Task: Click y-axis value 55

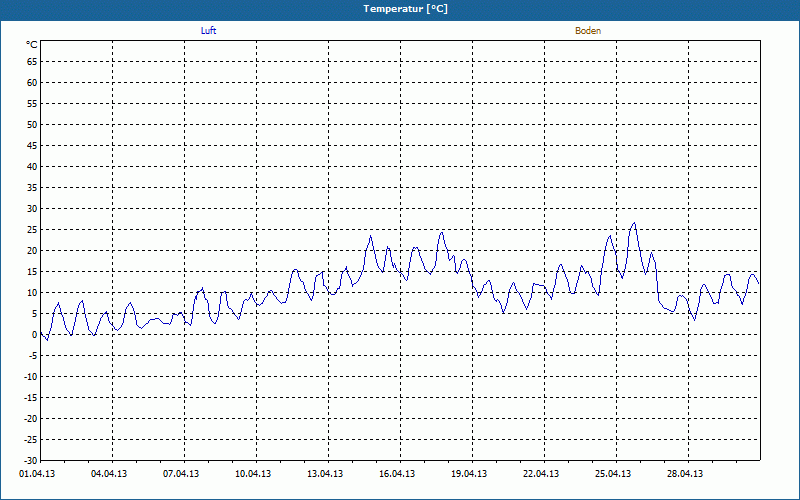Action: coord(32,104)
